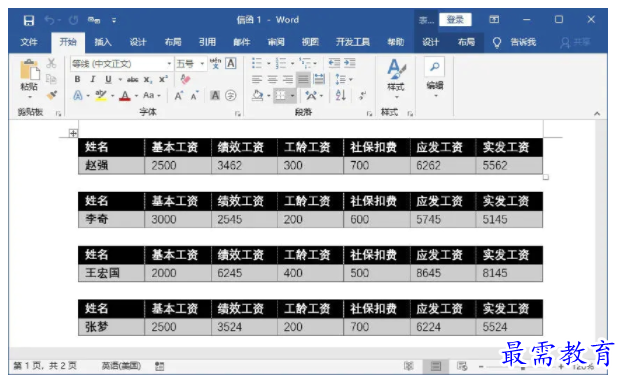Toggle subscript X₂ formatting

(x=148, y=79)
